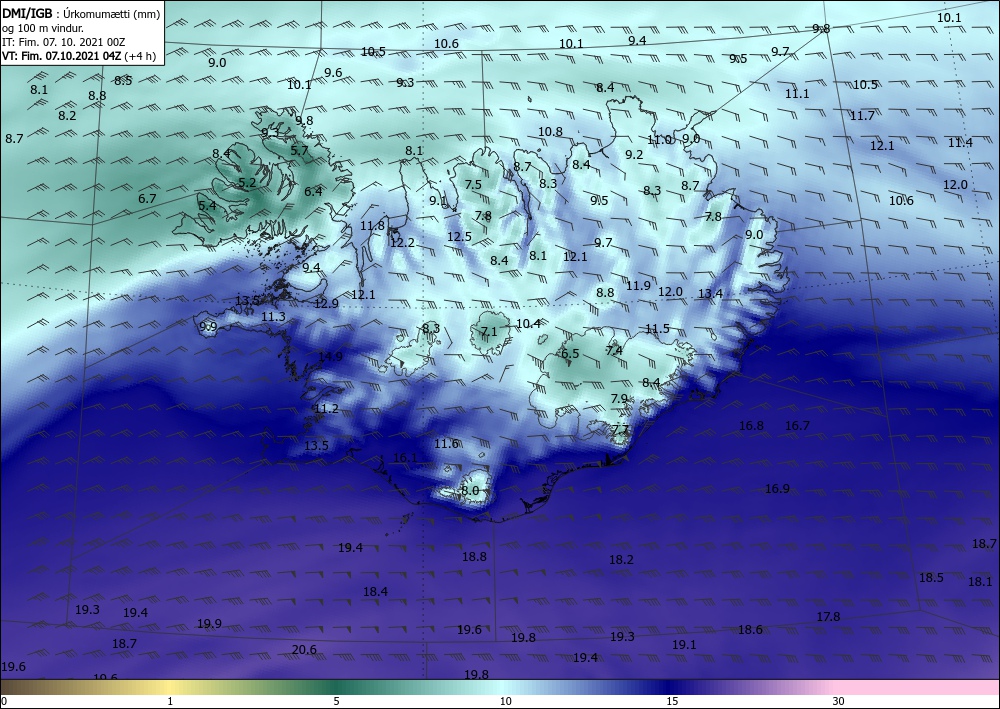This screenshot has width=1000, height=709.
Task: Click the map value 18.2
Action: point(621,560)
